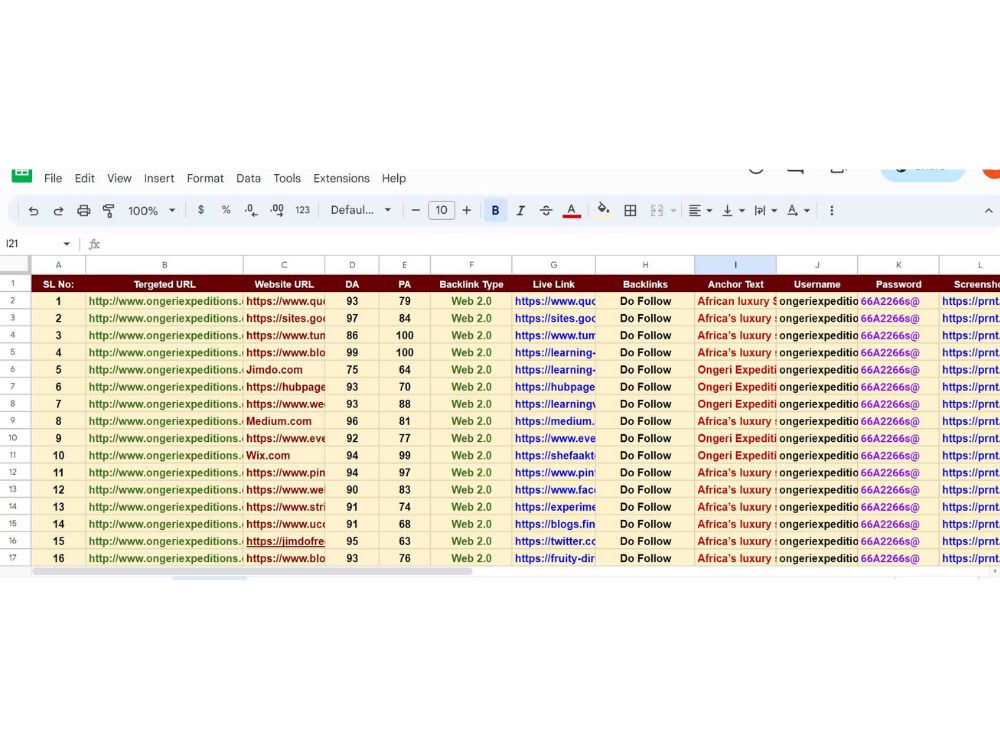Open the three-dot More toolbar options
The height and width of the screenshot is (750, 1000).
(832, 210)
